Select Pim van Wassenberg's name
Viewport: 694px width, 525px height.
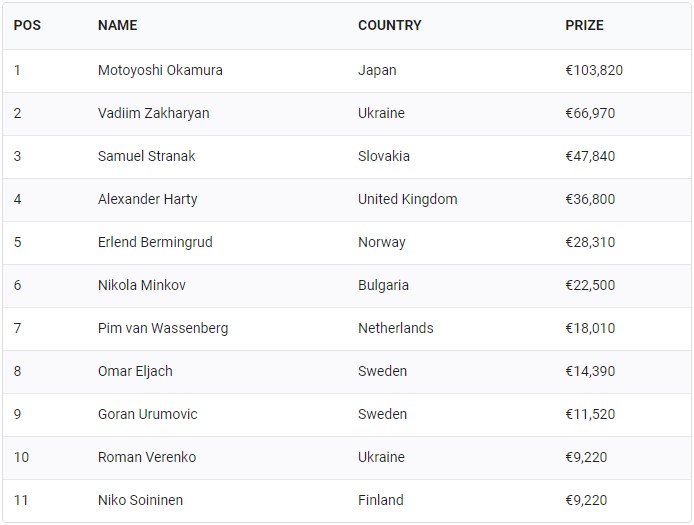point(163,329)
